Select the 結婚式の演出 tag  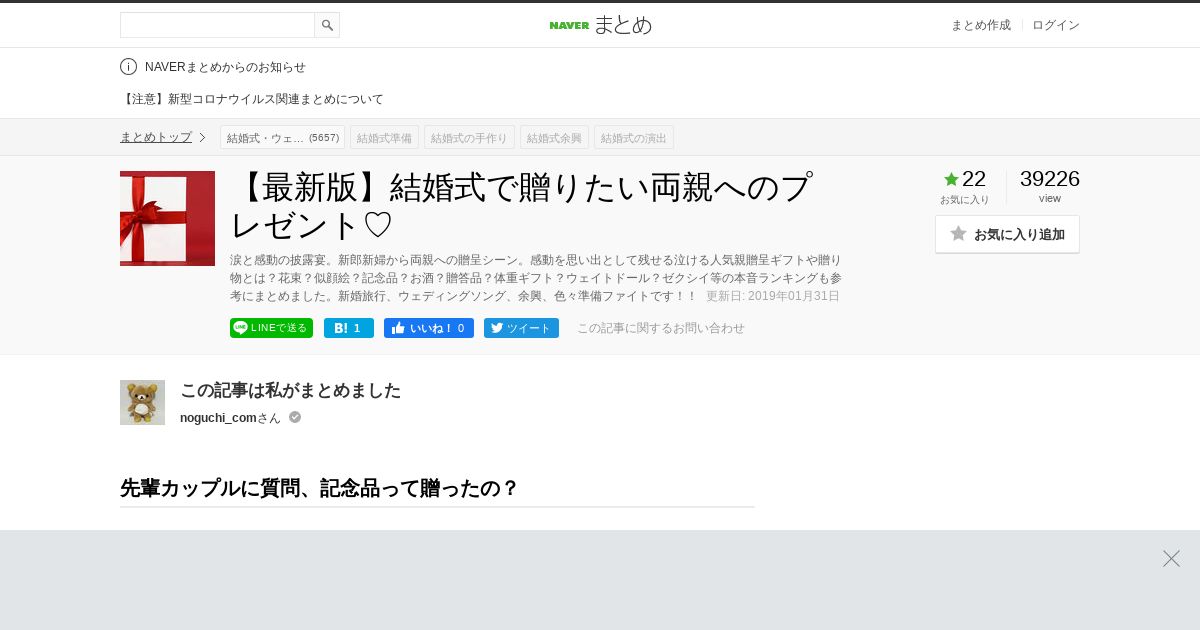633,137
